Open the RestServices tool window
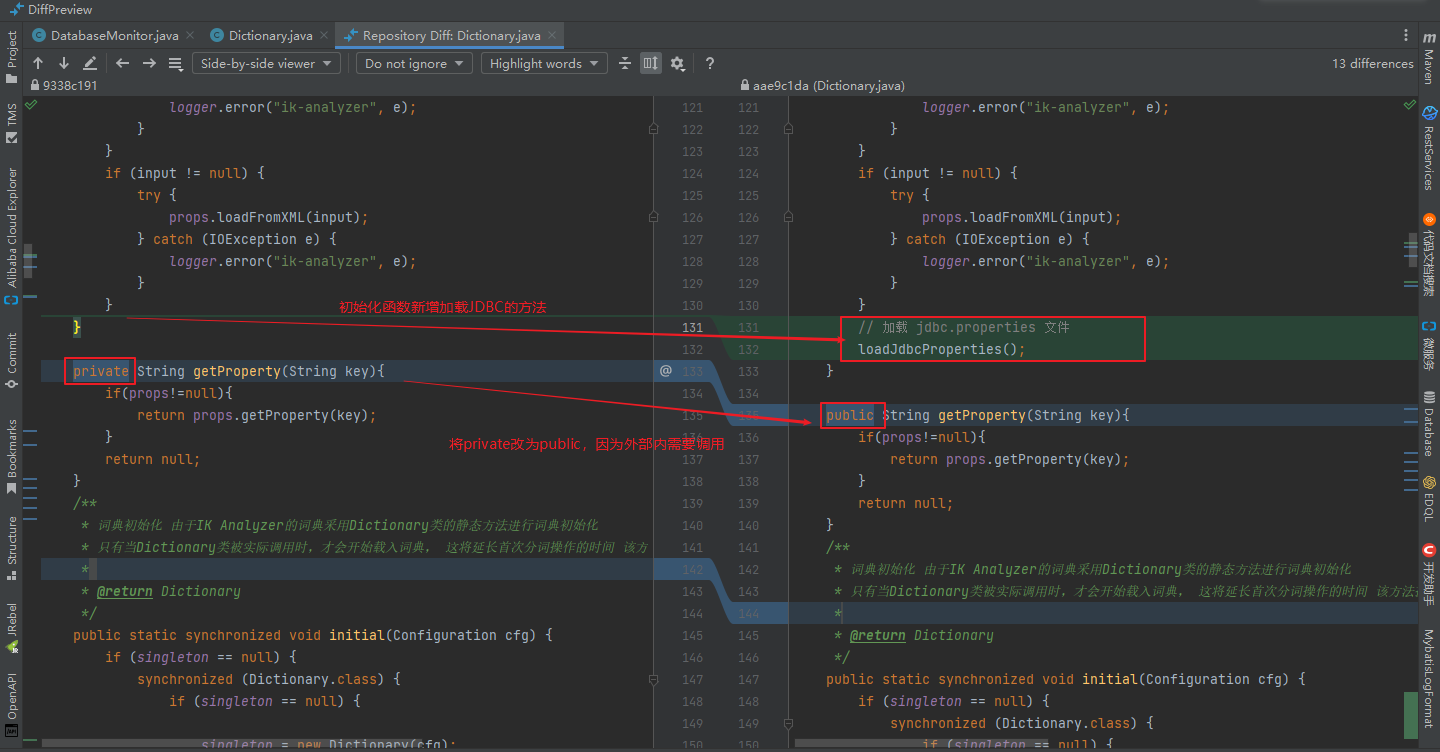Screen dimensions: 1440x752 tap(1429, 147)
